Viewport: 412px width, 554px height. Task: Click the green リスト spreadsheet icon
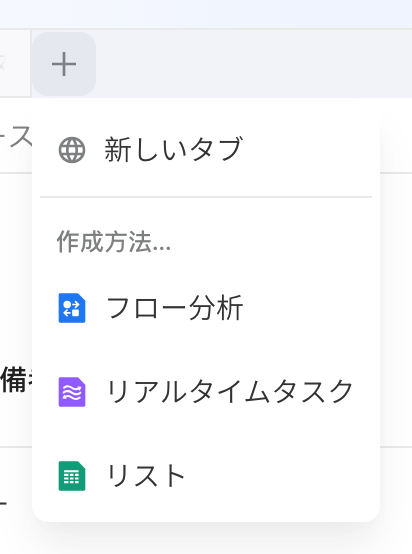click(72, 476)
